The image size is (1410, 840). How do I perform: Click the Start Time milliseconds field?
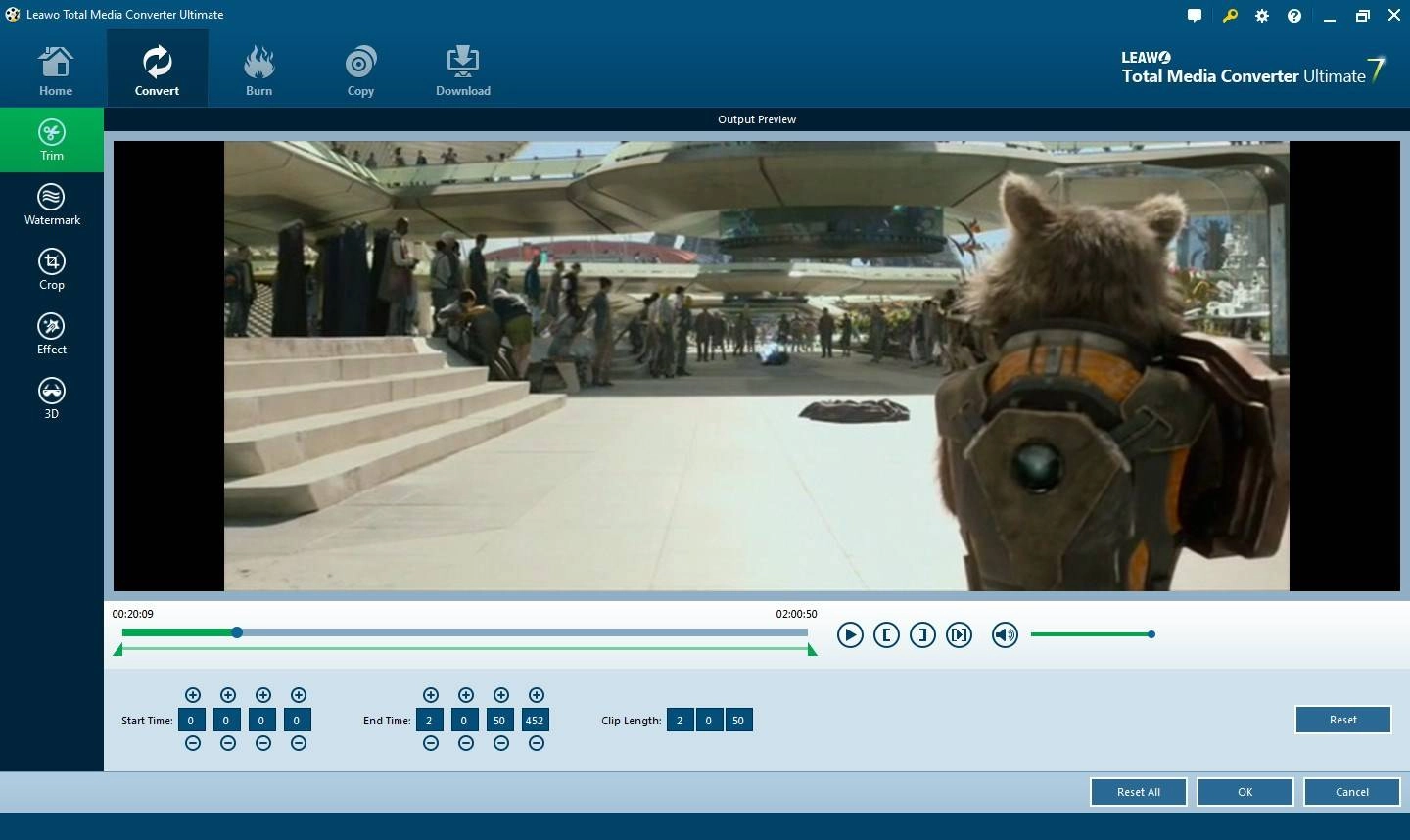click(297, 721)
